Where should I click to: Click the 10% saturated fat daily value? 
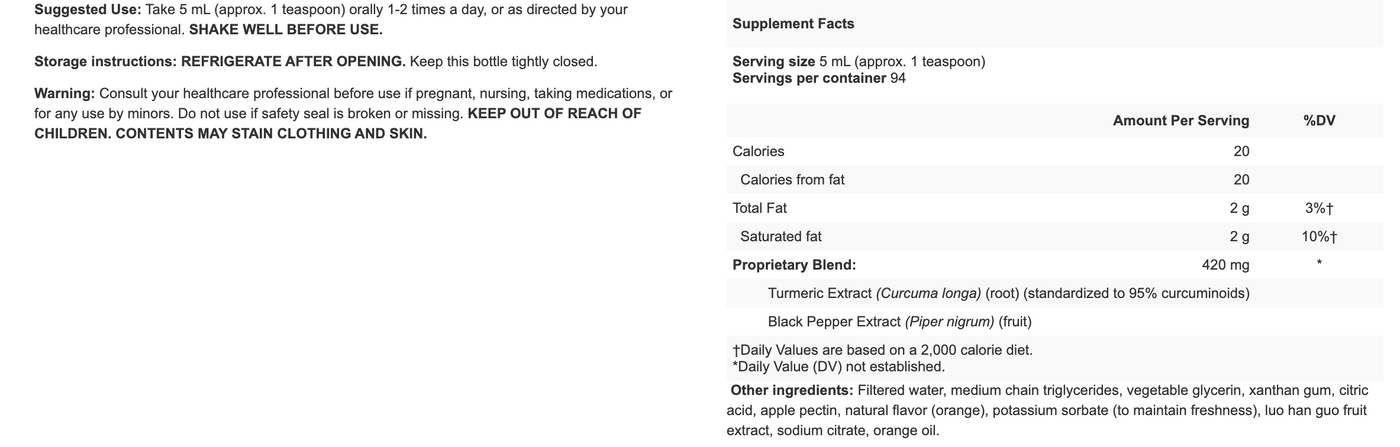(1319, 237)
